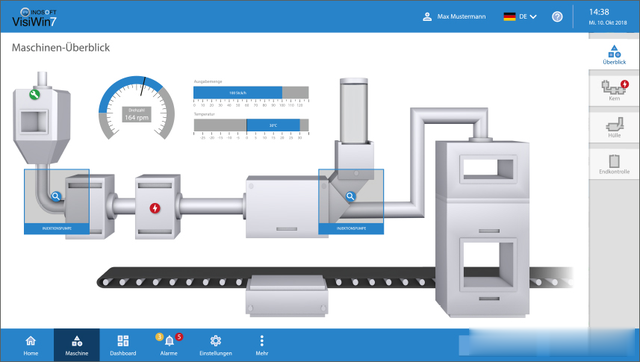Screen dimensions: 640x362
Task: Open the Alarme notifications tab
Action: click(169, 345)
